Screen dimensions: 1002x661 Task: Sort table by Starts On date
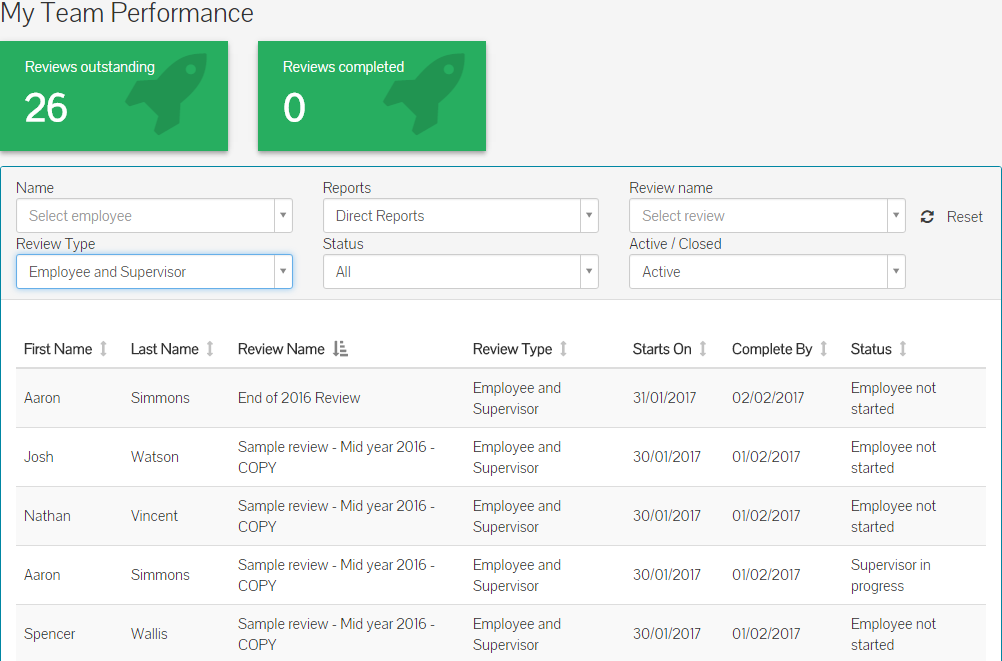[703, 349]
